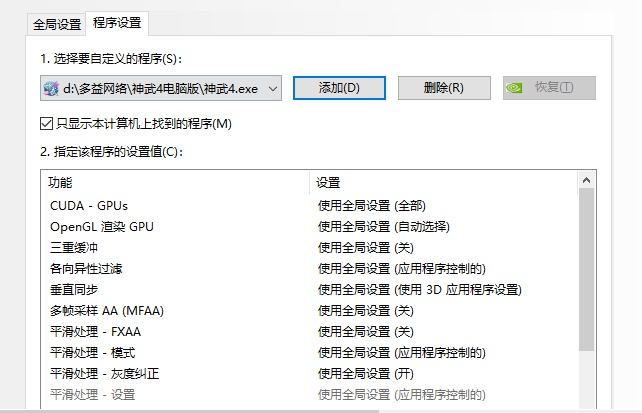
Task: Click the scroll up arrow of settings list
Action: 586,181
